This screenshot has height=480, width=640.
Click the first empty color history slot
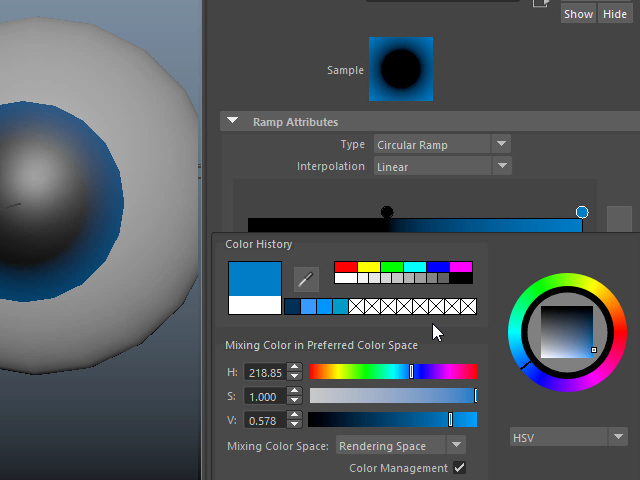point(356,306)
